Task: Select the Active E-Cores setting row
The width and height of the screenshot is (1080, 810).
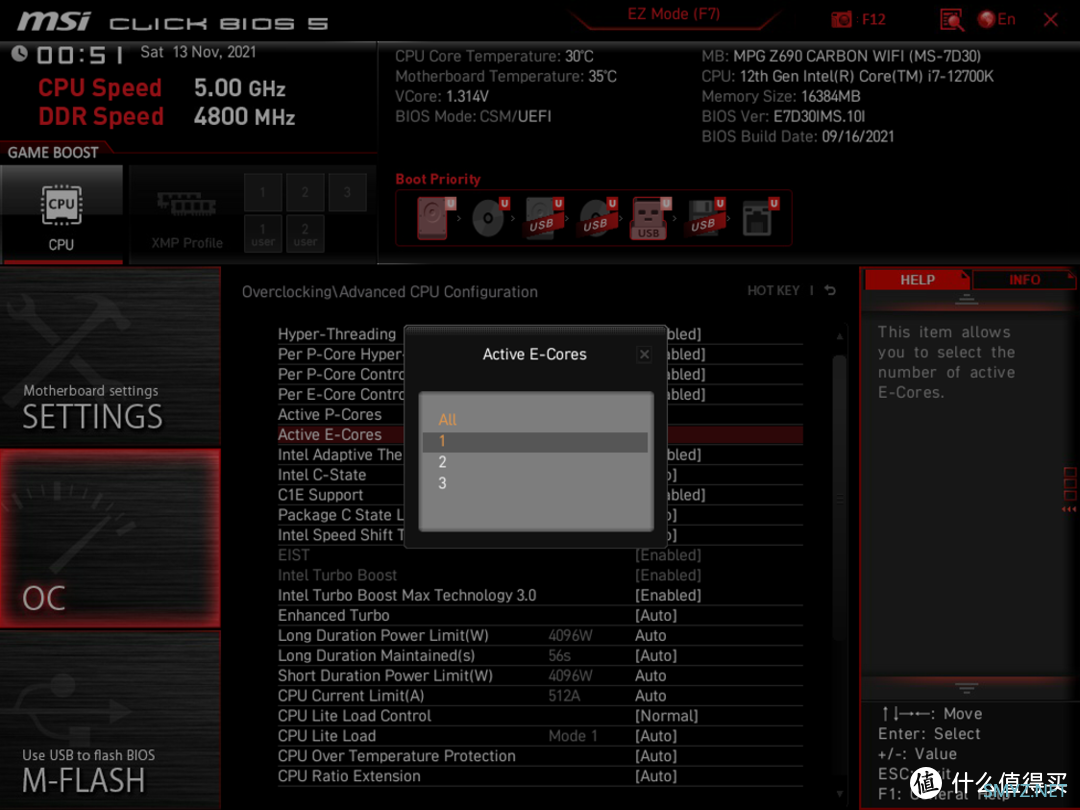Action: coord(540,435)
